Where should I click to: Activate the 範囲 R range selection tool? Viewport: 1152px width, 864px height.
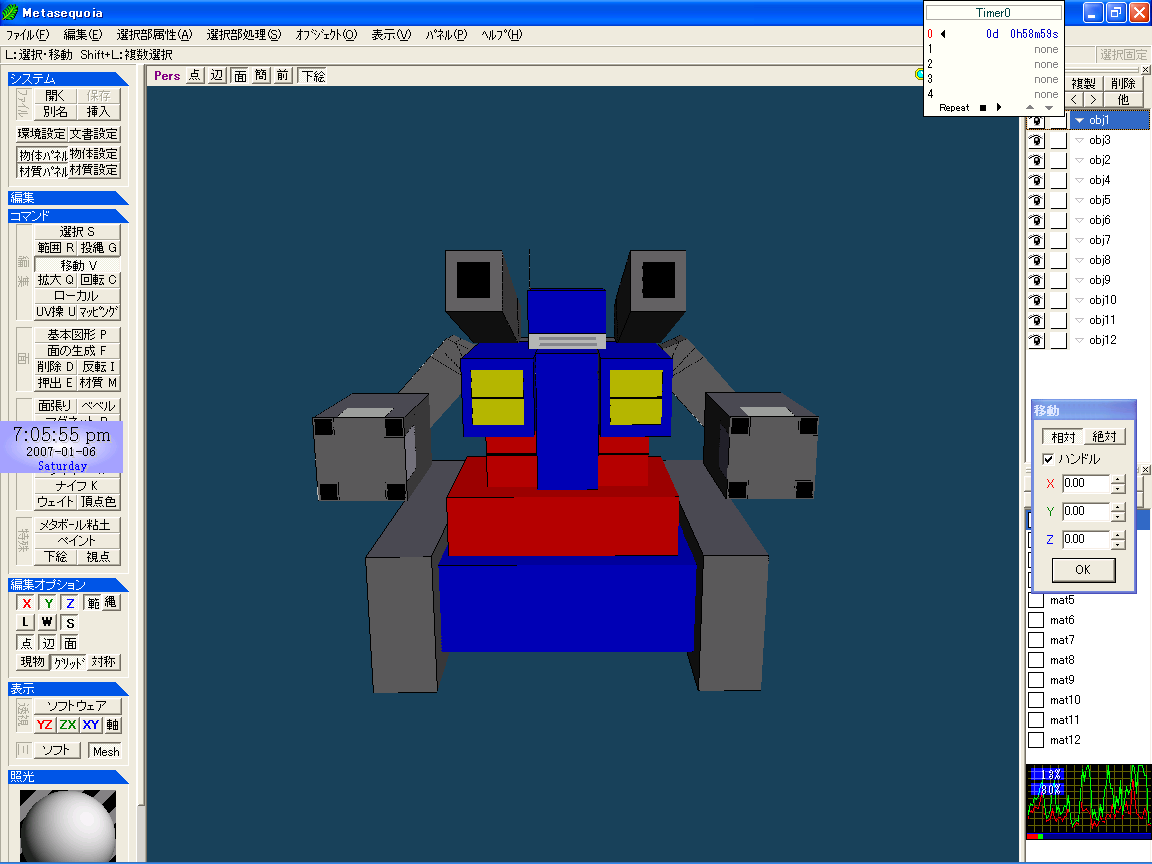pyautogui.click(x=56, y=248)
